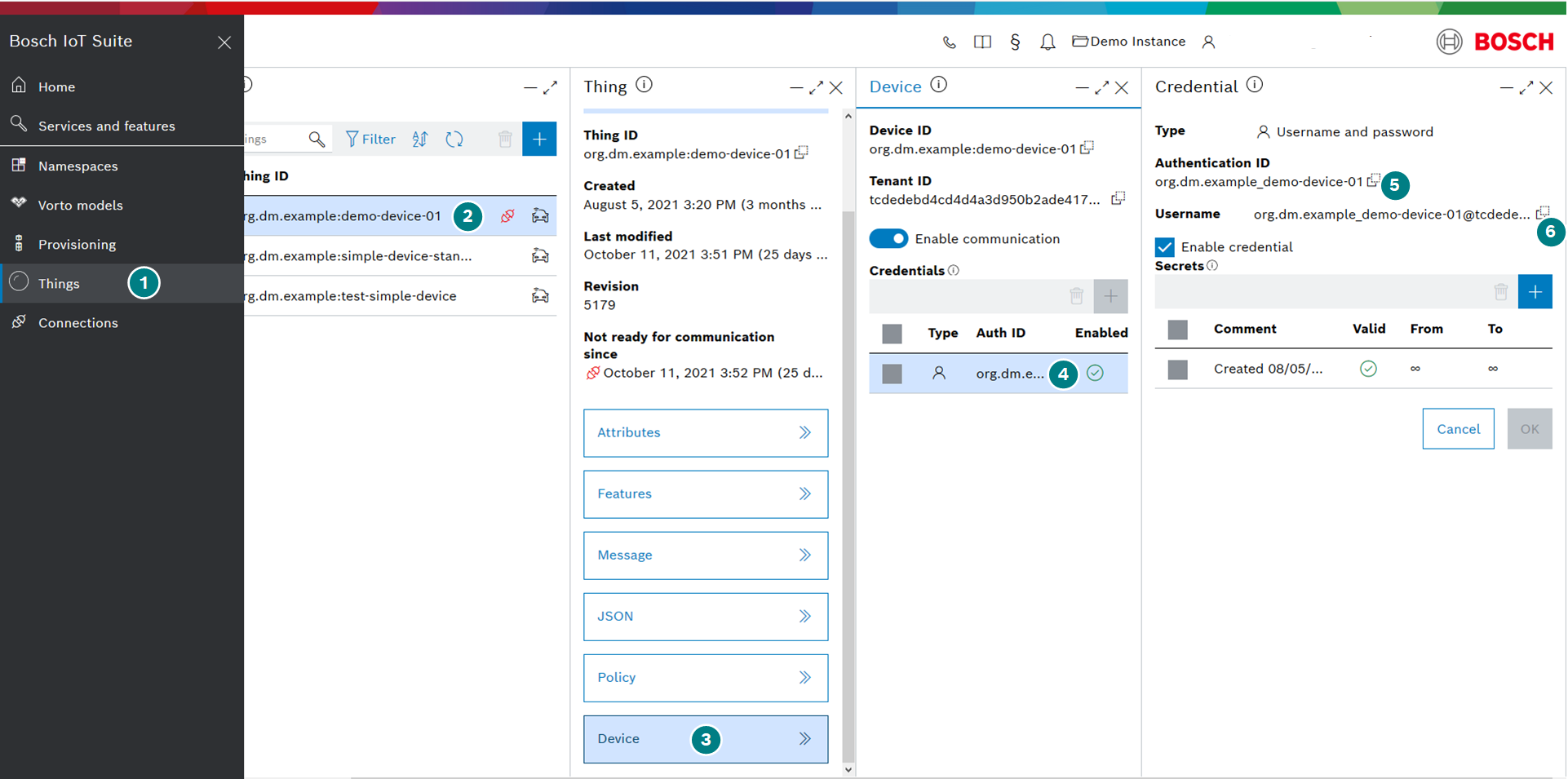Image resolution: width=1568 pixels, height=779 pixels.
Task: Toggle select-all checkbox in secrets table
Action: coord(1178,330)
